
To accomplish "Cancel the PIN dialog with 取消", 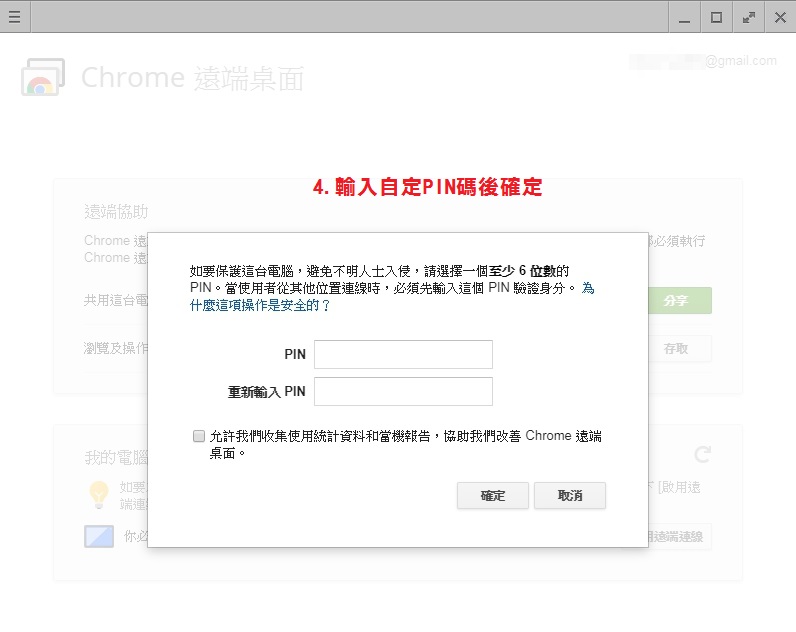I will click(570, 495).
